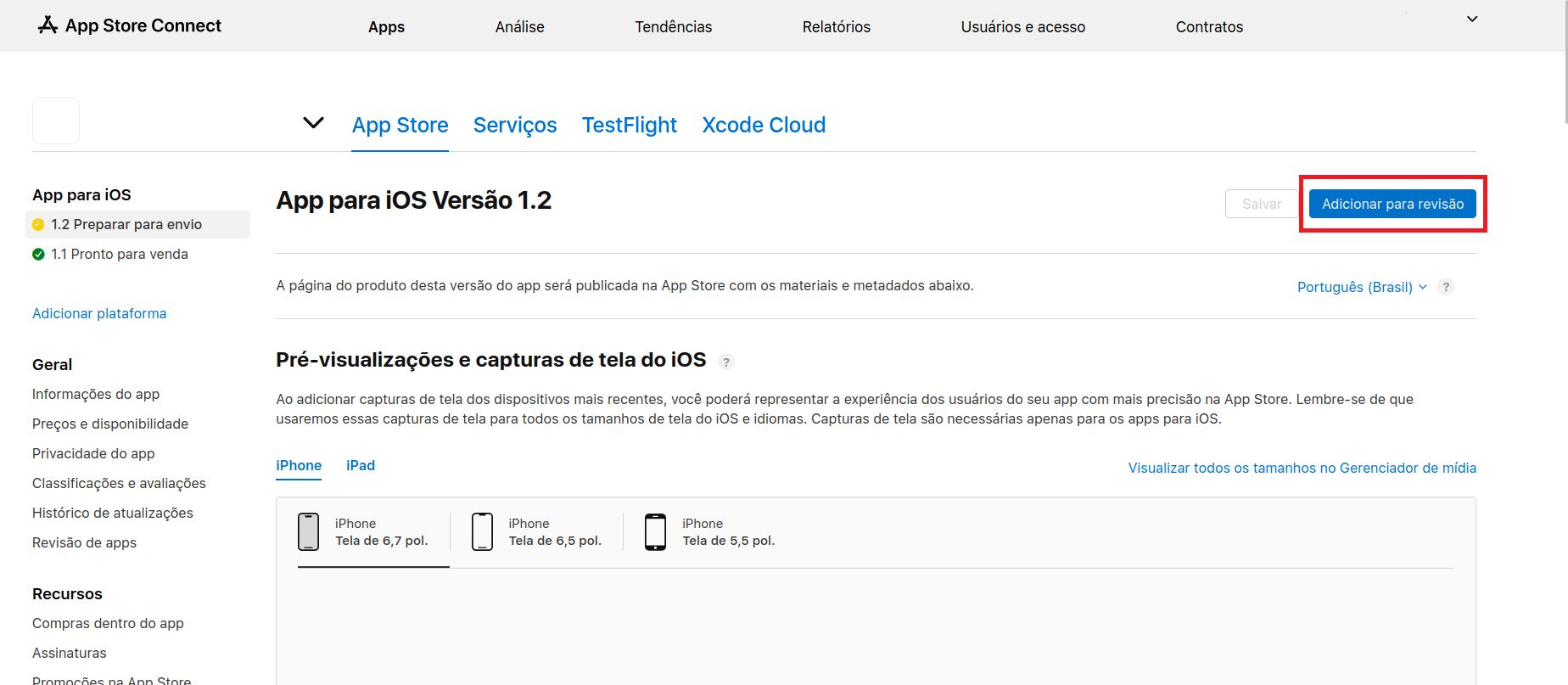The height and width of the screenshot is (685, 1568).
Task: Switch to the TestFlight tab
Action: 630,125
